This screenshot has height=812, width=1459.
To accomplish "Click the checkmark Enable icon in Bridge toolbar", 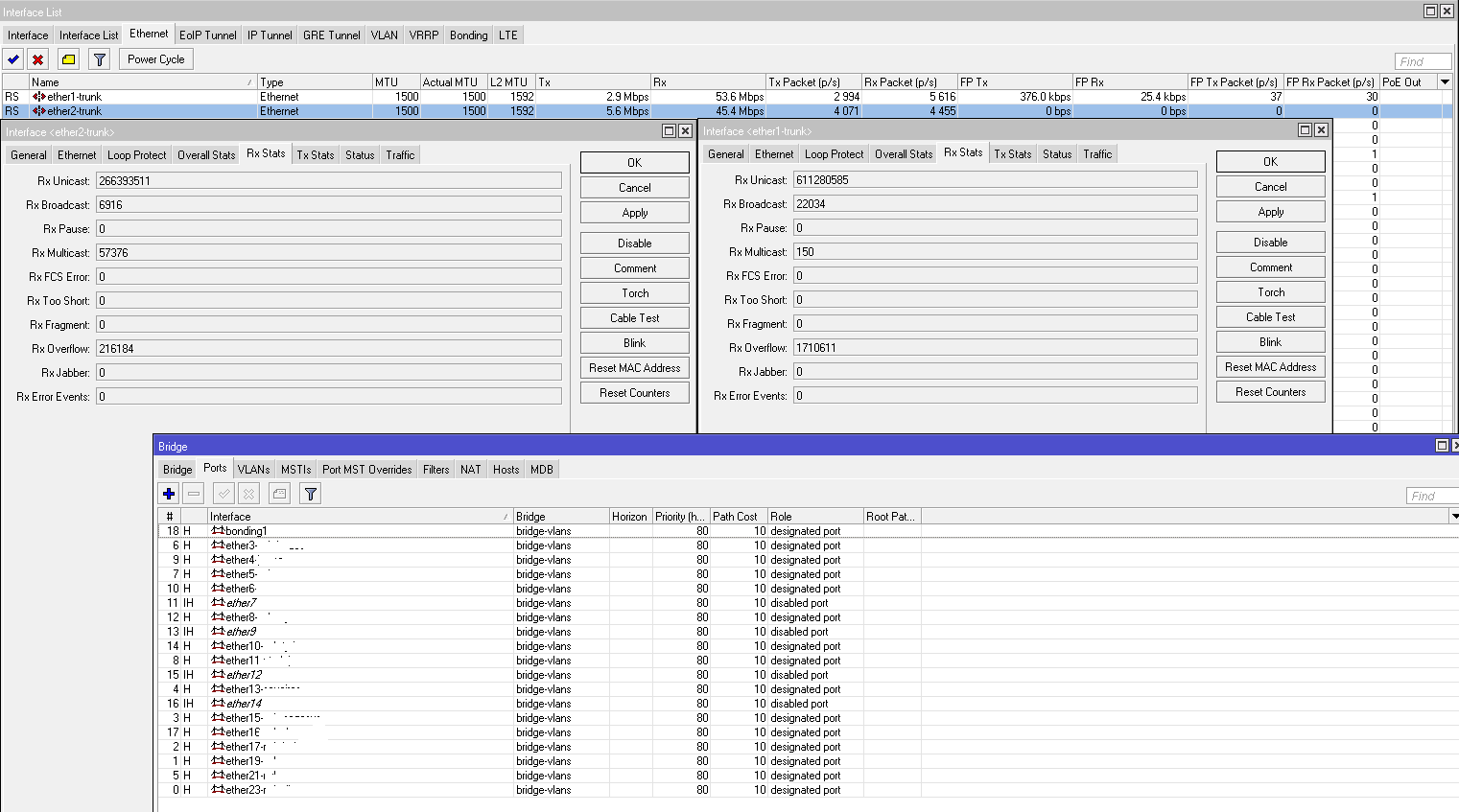I will point(224,494).
